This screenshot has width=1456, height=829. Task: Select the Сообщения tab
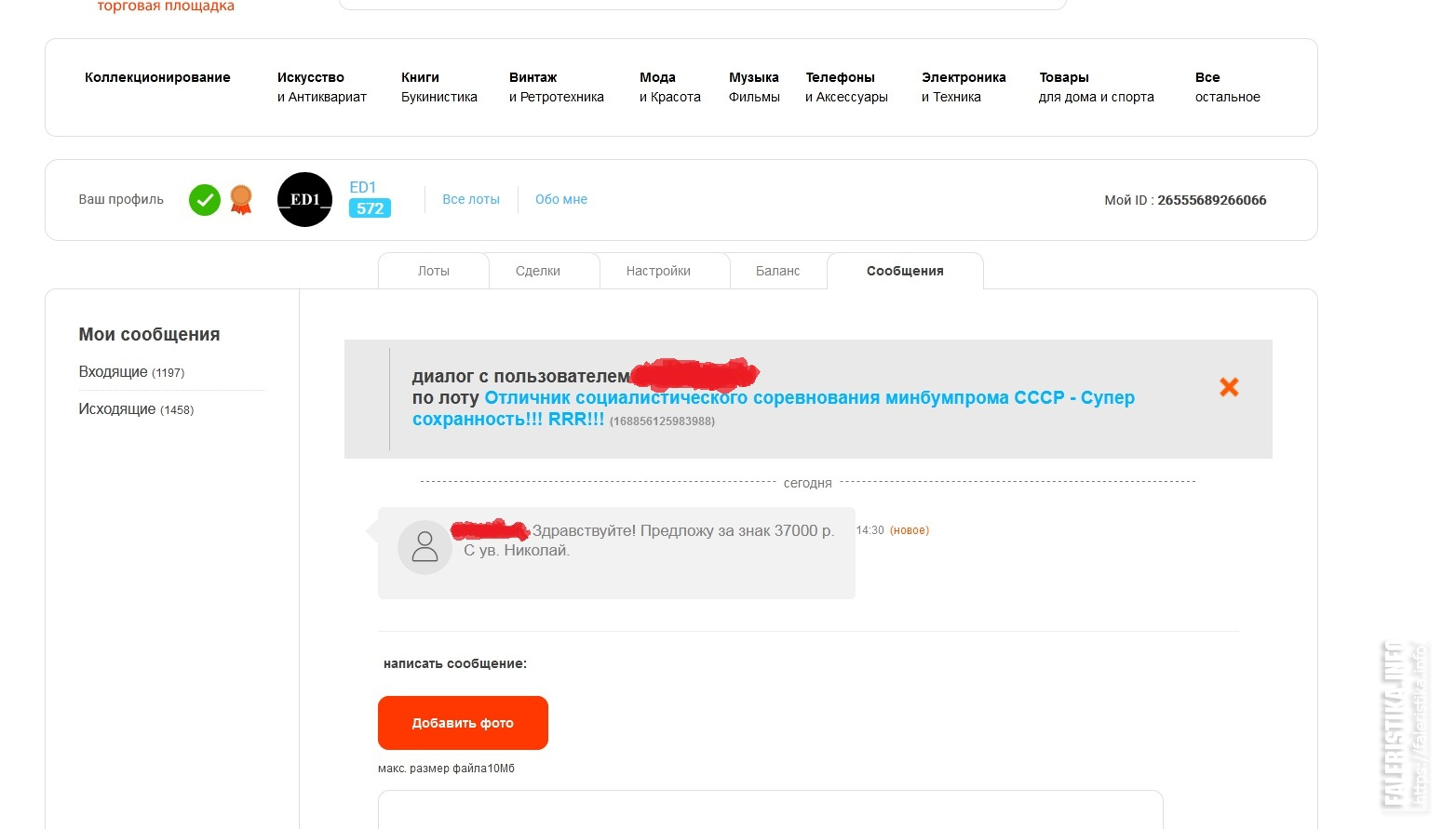(x=905, y=271)
